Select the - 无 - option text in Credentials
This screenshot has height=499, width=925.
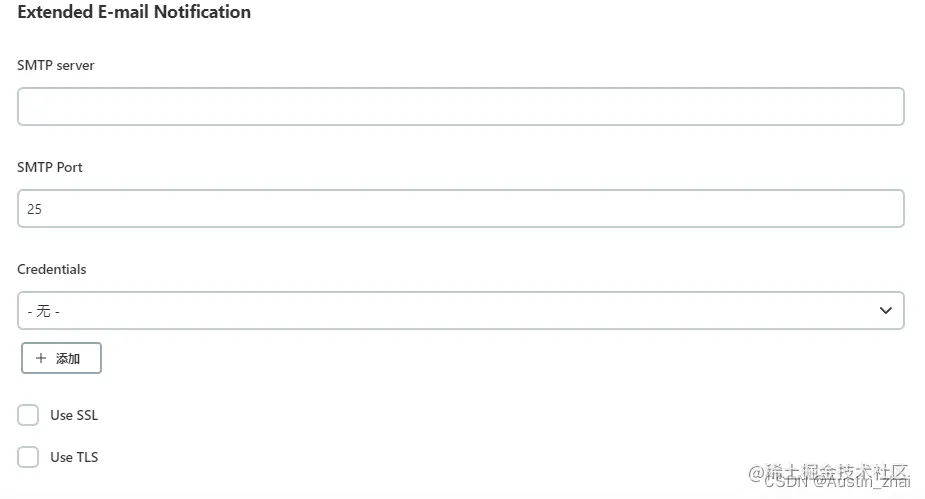point(44,311)
